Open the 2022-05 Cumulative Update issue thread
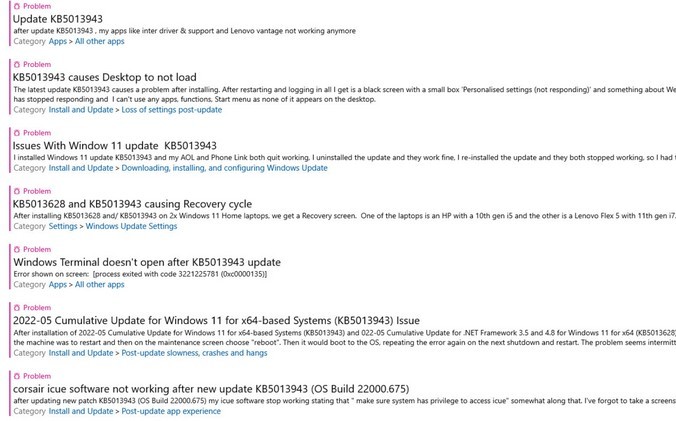This screenshot has width=676, height=421. pyautogui.click(x=216, y=321)
